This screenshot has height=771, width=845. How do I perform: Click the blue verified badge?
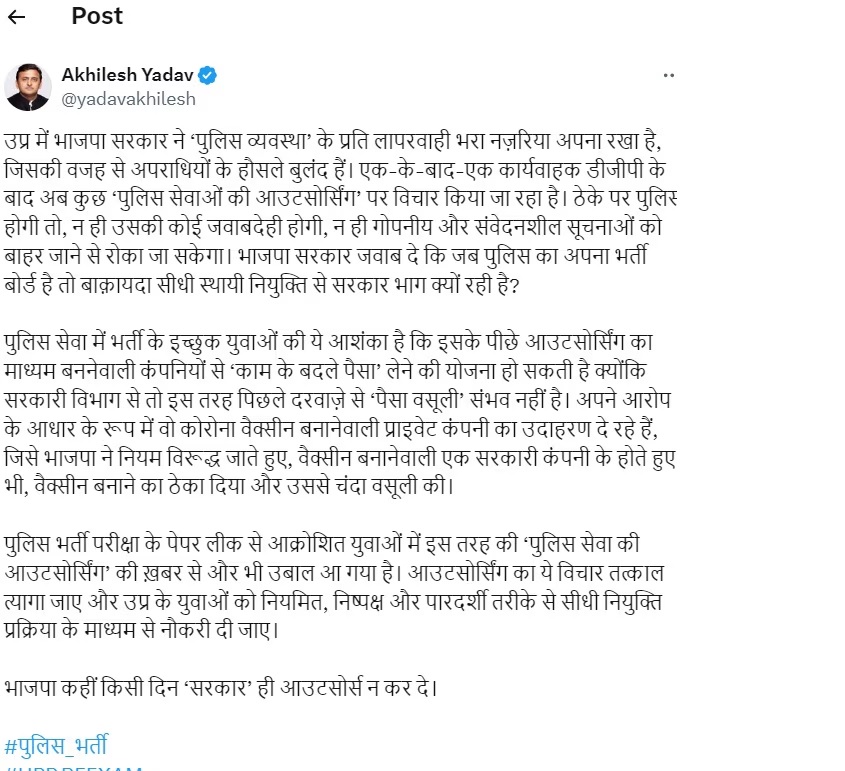pos(209,76)
